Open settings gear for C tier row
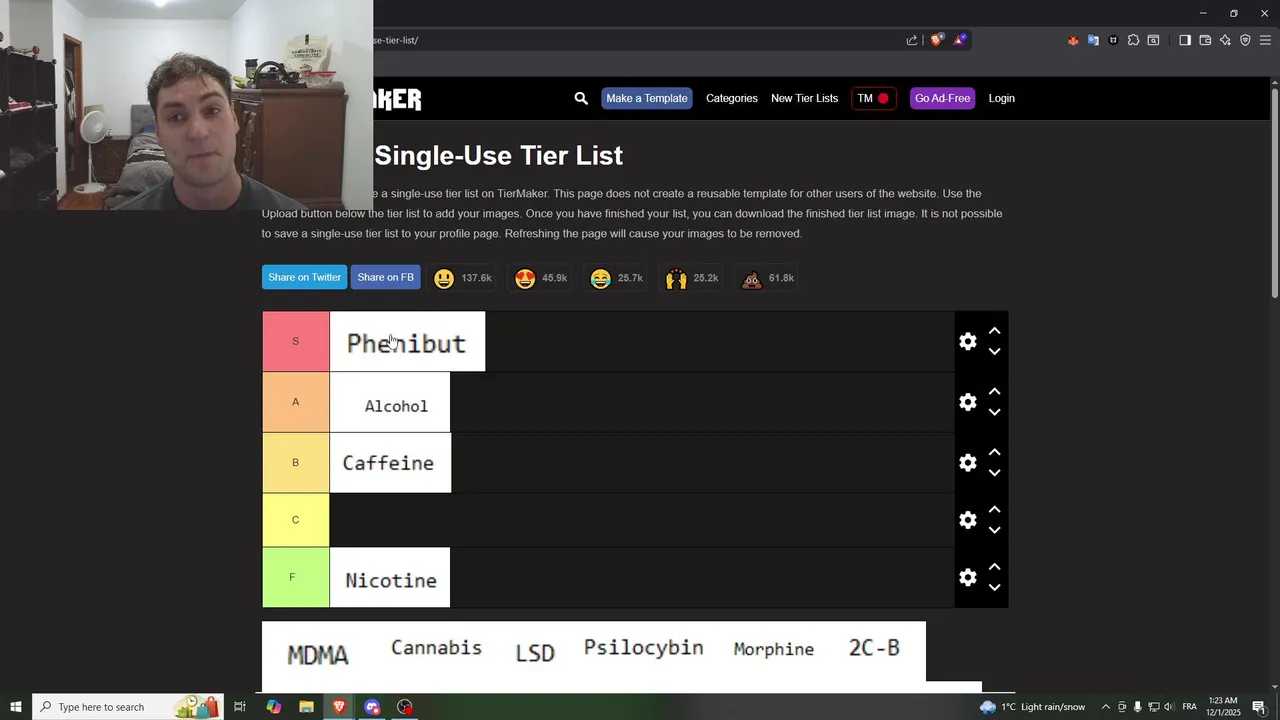 967,520
